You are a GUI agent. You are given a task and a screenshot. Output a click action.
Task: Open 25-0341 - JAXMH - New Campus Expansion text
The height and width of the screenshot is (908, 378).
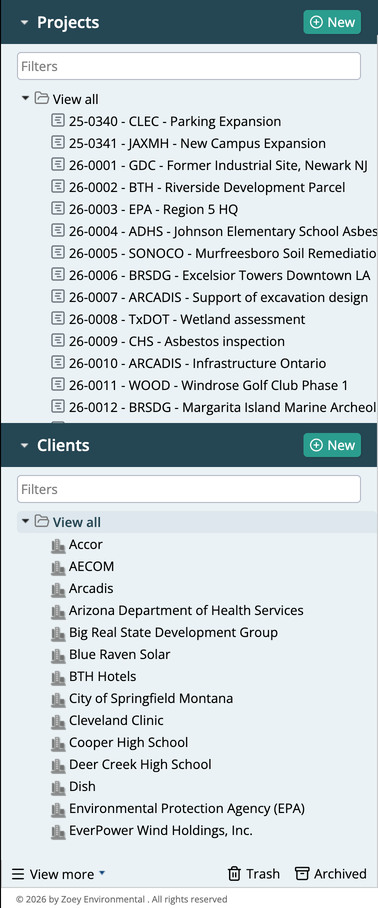click(197, 143)
